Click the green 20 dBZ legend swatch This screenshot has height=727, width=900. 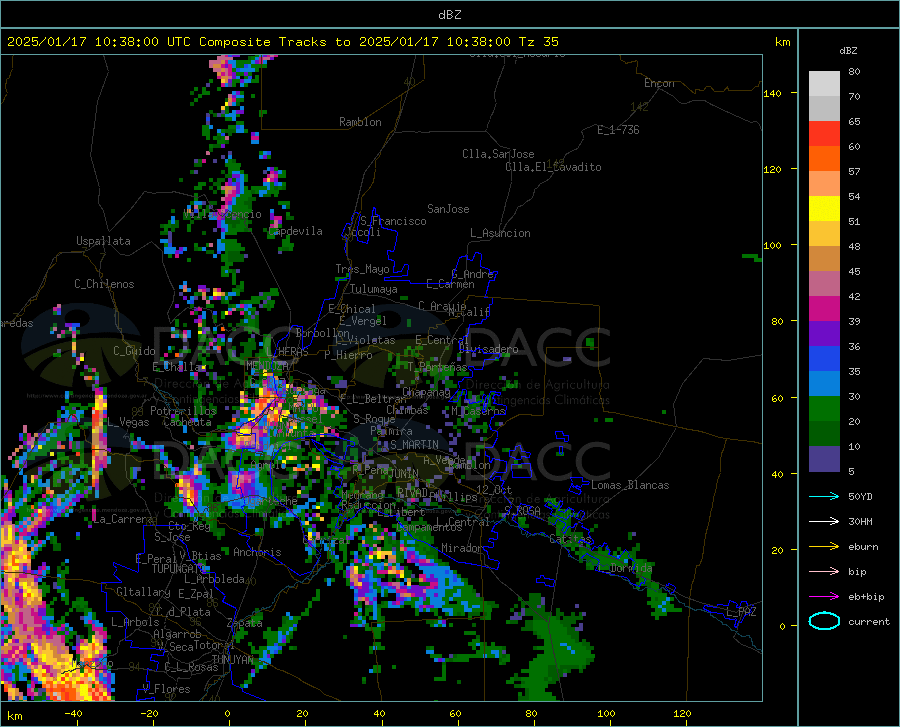[824, 409]
